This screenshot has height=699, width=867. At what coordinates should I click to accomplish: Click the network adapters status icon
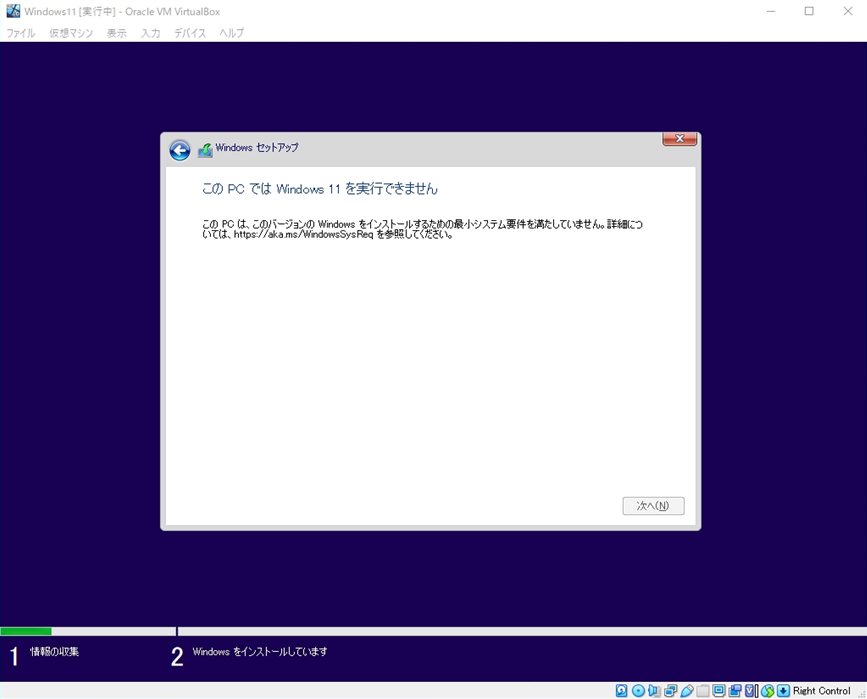tap(670, 691)
